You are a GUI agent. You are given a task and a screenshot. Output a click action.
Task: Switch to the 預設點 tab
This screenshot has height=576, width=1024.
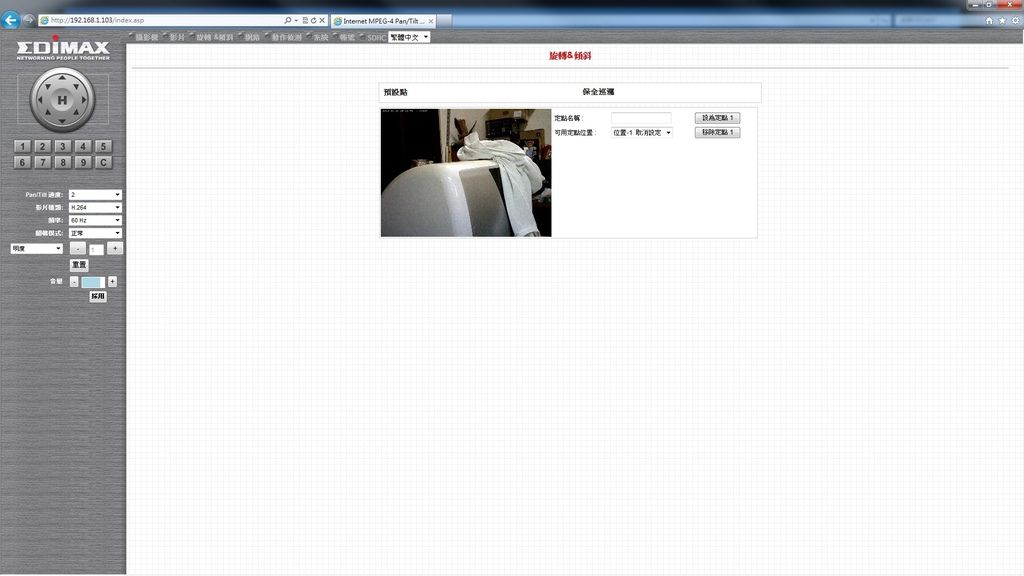pyautogui.click(x=396, y=92)
